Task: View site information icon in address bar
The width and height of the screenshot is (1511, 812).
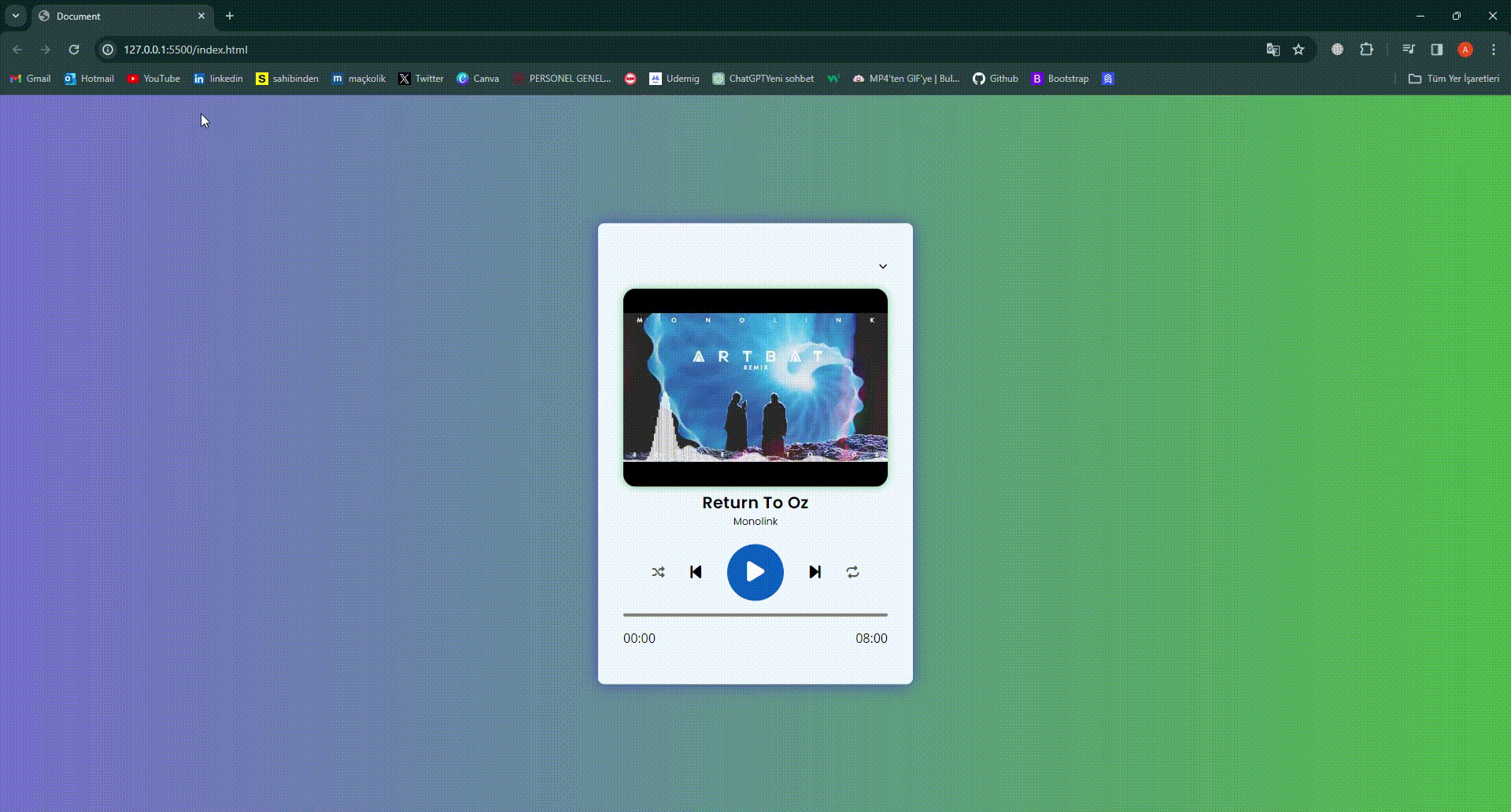Action: [109, 50]
